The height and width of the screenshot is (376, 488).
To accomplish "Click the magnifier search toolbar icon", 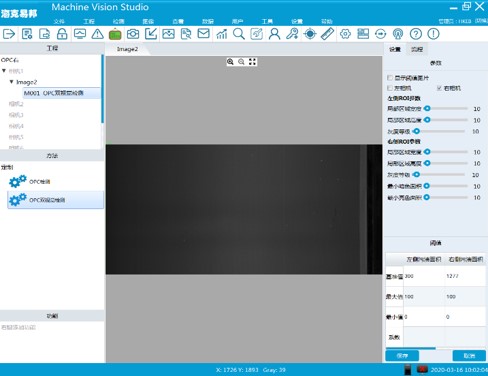I will click(x=239, y=34).
